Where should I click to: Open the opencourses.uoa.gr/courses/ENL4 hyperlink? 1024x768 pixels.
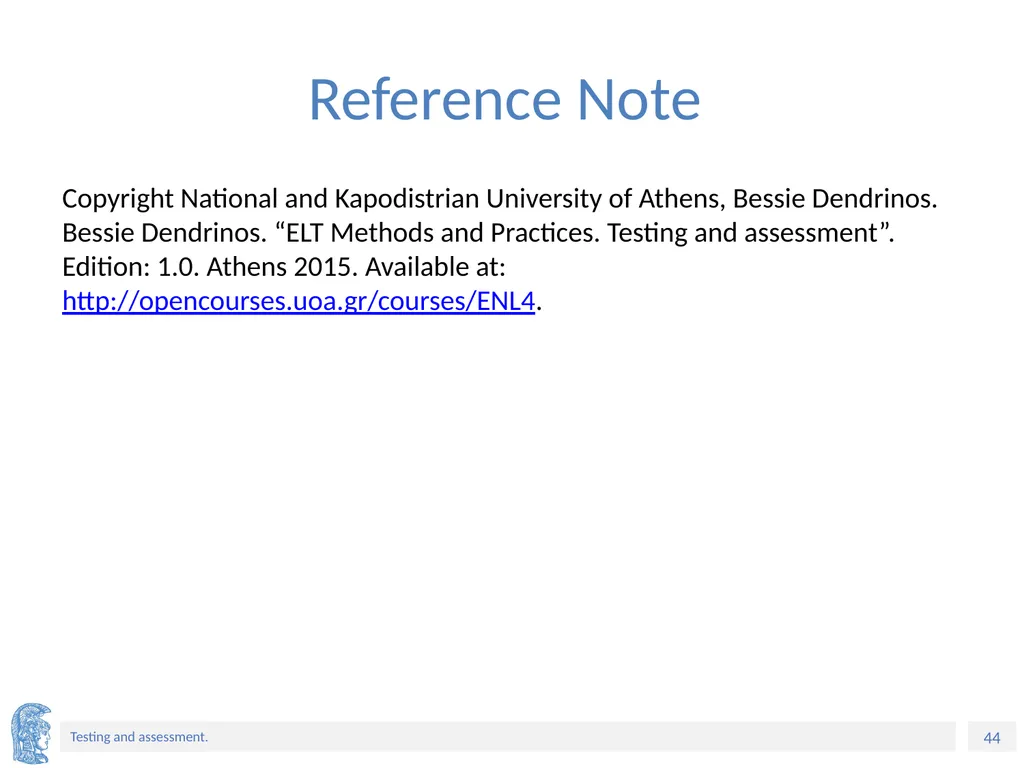pyautogui.click(x=298, y=301)
